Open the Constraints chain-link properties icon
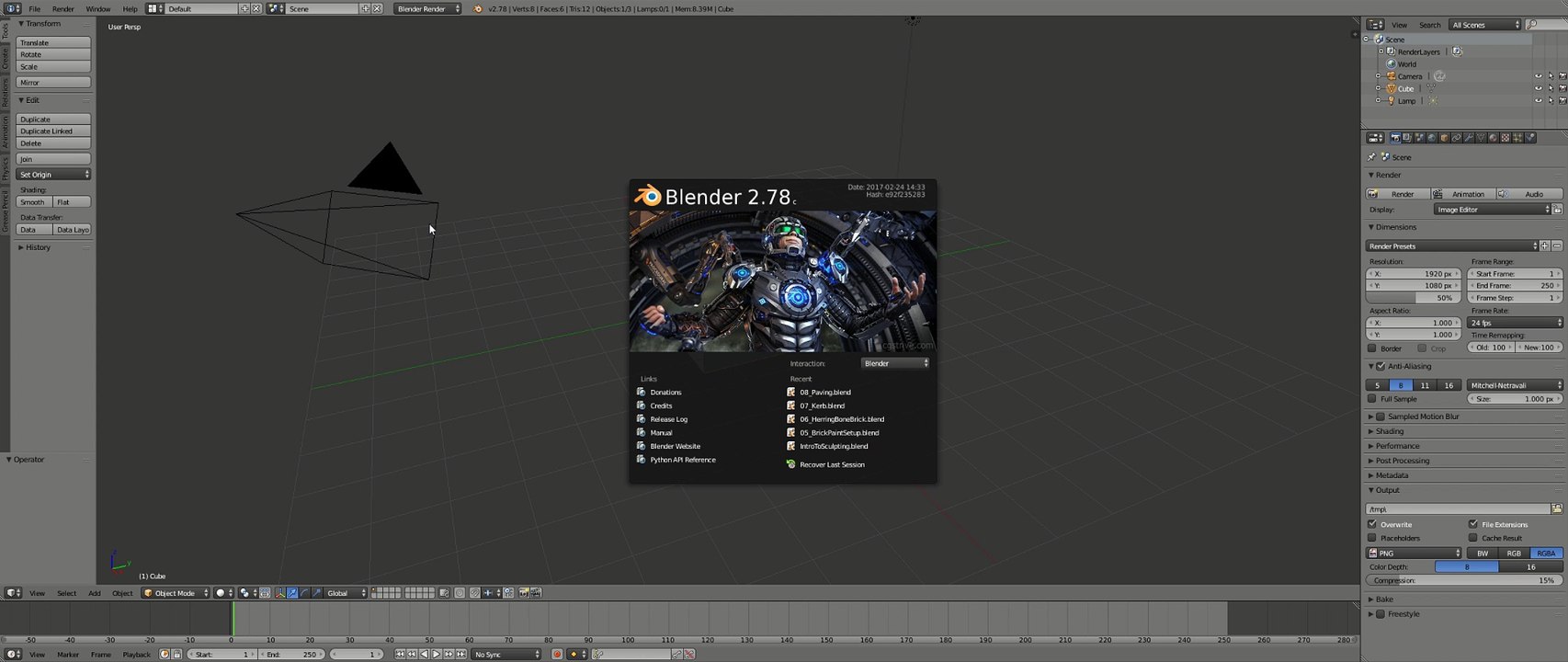 [1456, 138]
